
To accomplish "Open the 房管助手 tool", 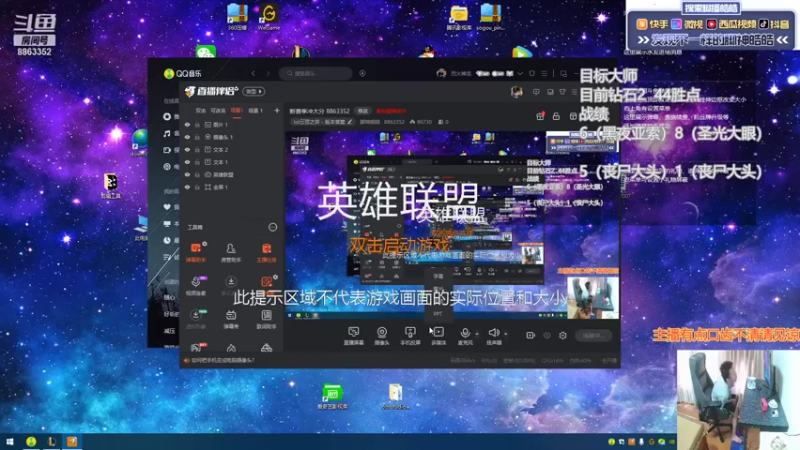I will pos(231,253).
